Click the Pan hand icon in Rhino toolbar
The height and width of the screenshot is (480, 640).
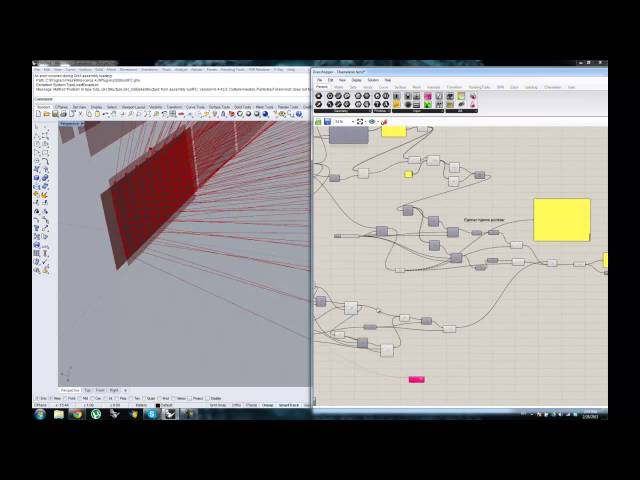point(114,114)
